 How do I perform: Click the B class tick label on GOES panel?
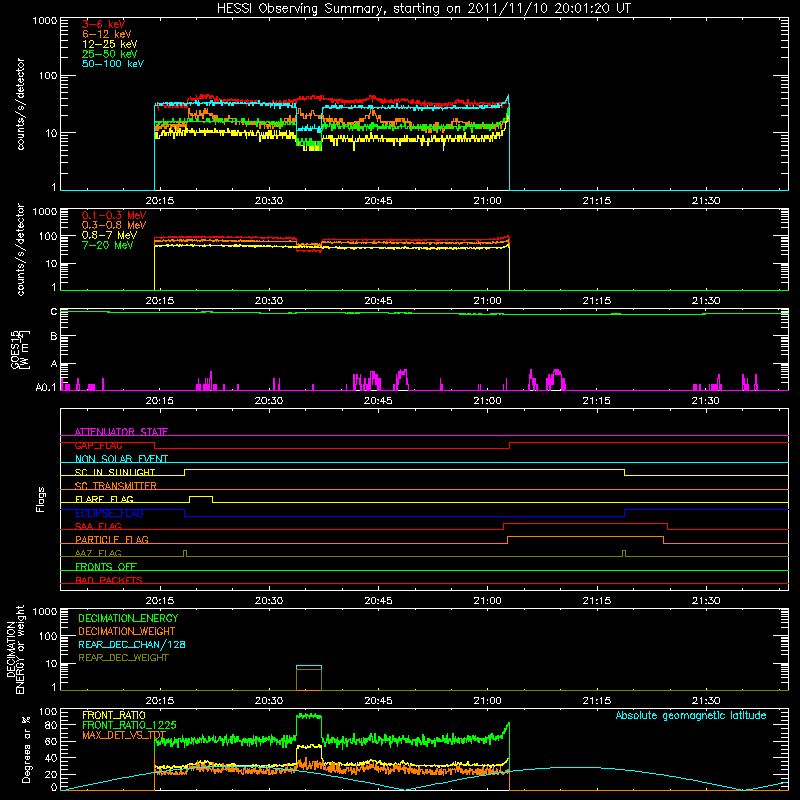tap(54, 336)
